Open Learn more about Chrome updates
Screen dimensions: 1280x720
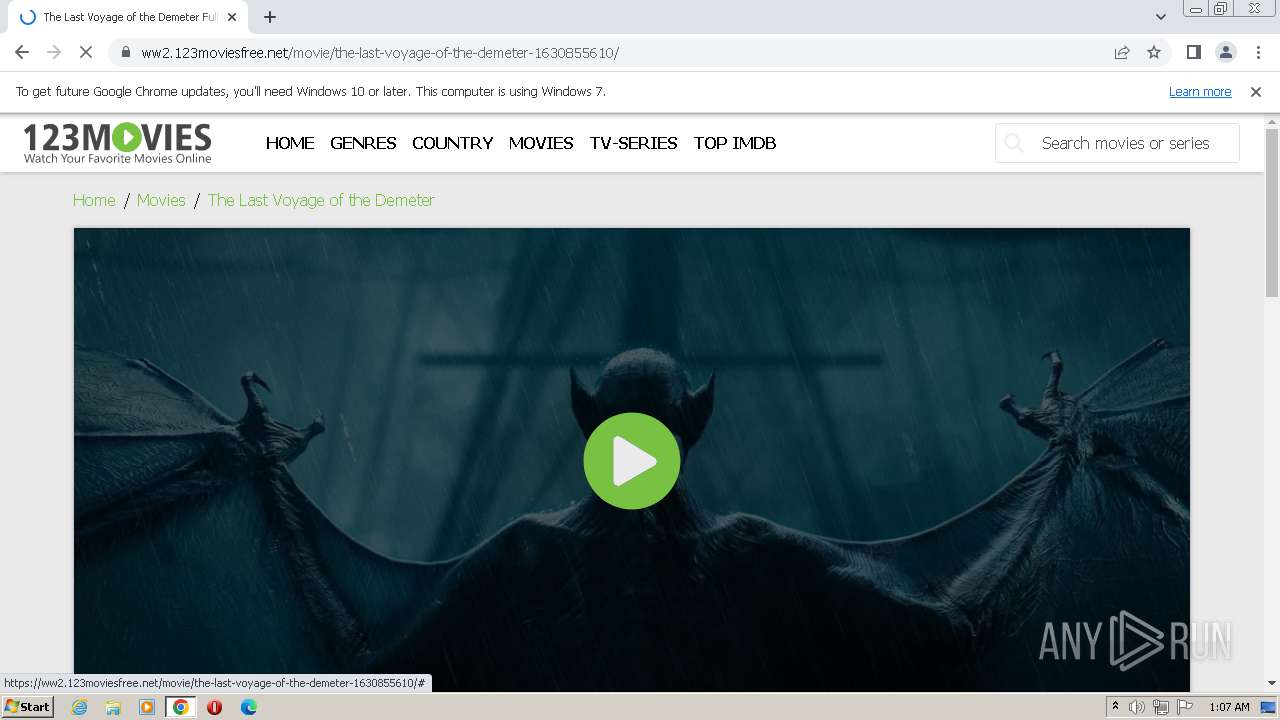(1200, 91)
